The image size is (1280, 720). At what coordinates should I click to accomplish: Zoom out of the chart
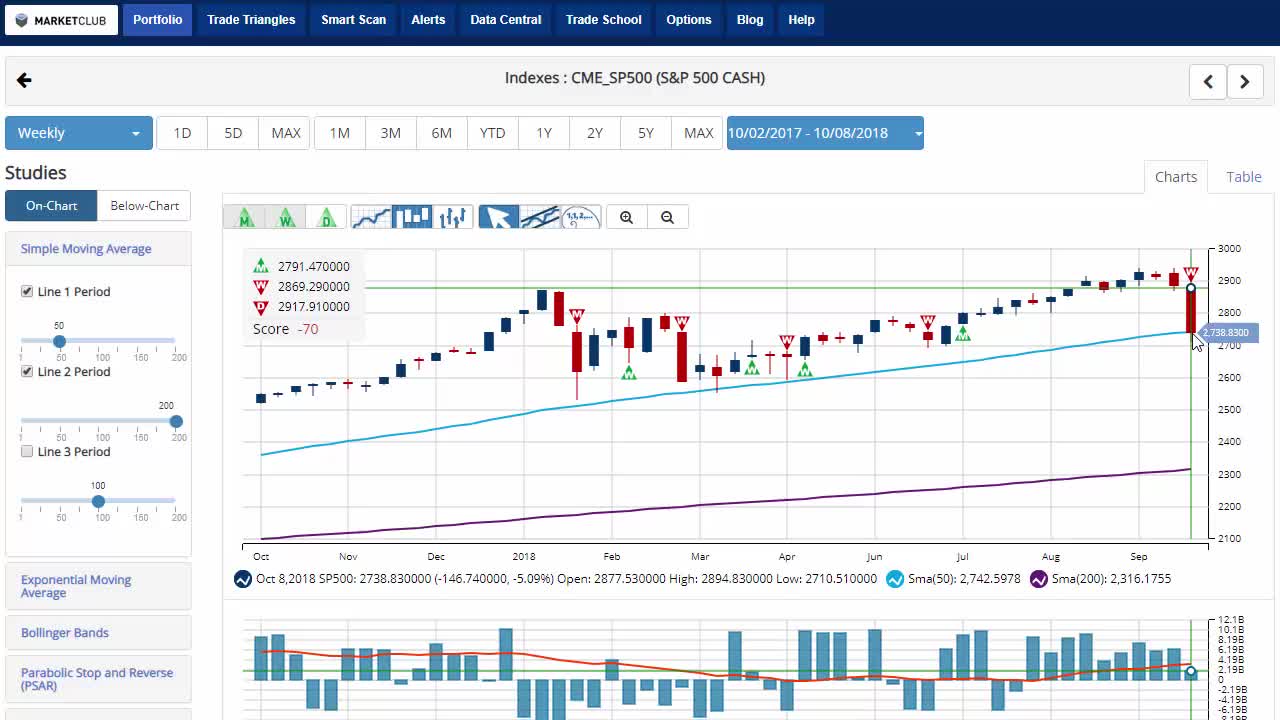click(x=667, y=217)
